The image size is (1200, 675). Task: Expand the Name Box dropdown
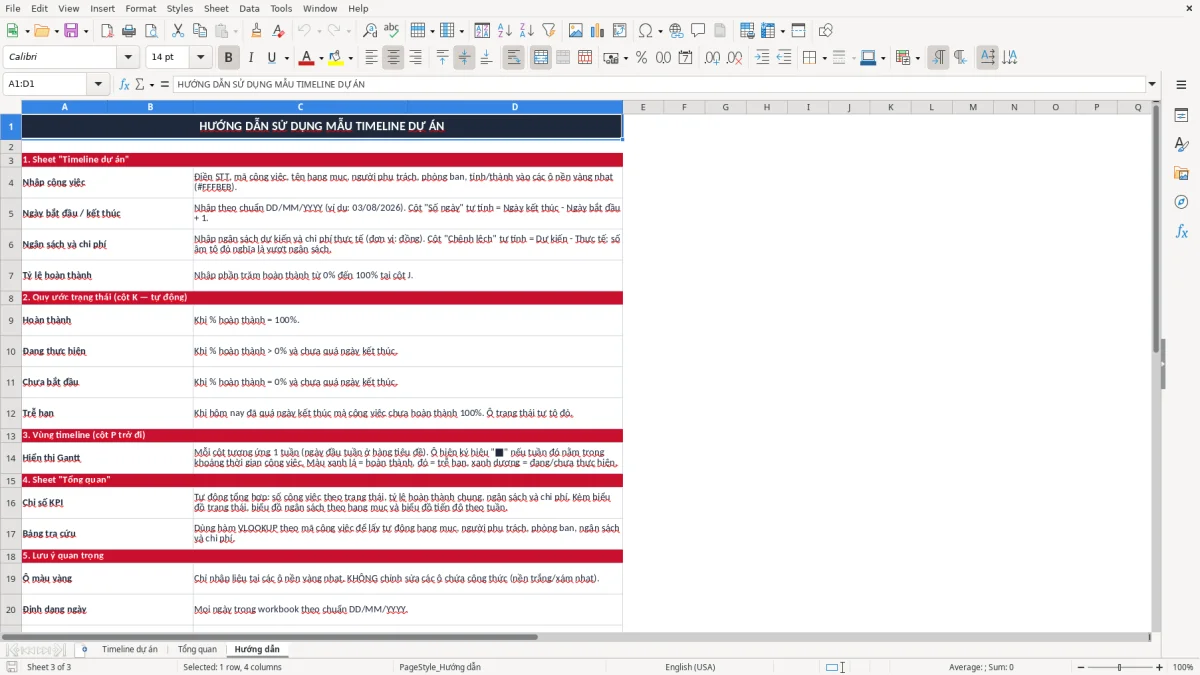click(99, 85)
